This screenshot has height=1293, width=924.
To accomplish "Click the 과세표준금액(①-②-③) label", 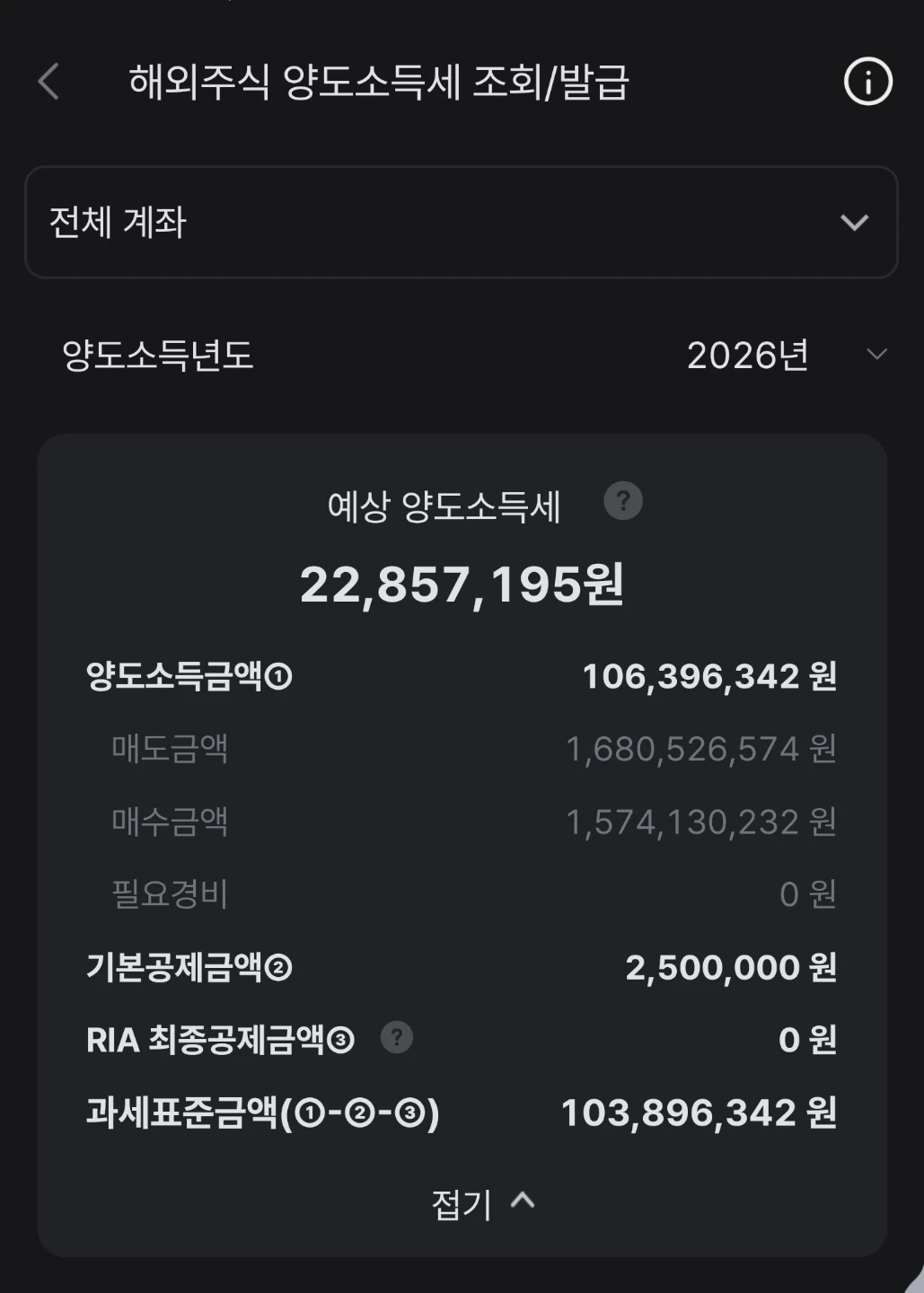I will [x=263, y=1113].
